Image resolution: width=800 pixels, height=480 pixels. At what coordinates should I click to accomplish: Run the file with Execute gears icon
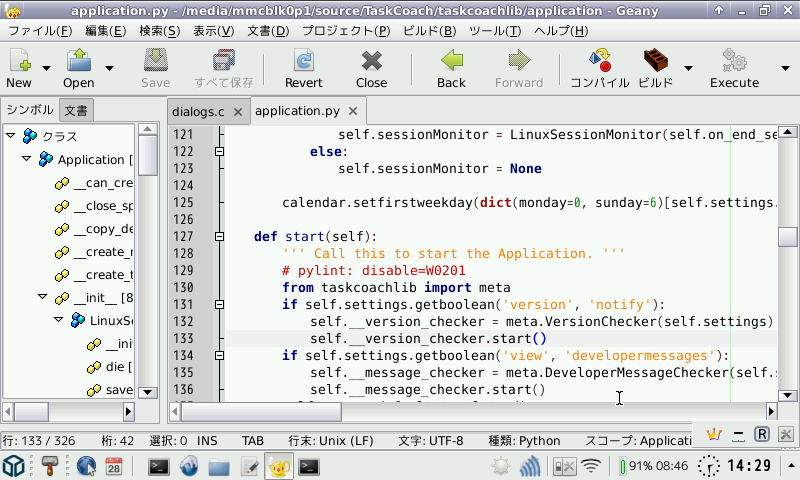(x=734, y=60)
